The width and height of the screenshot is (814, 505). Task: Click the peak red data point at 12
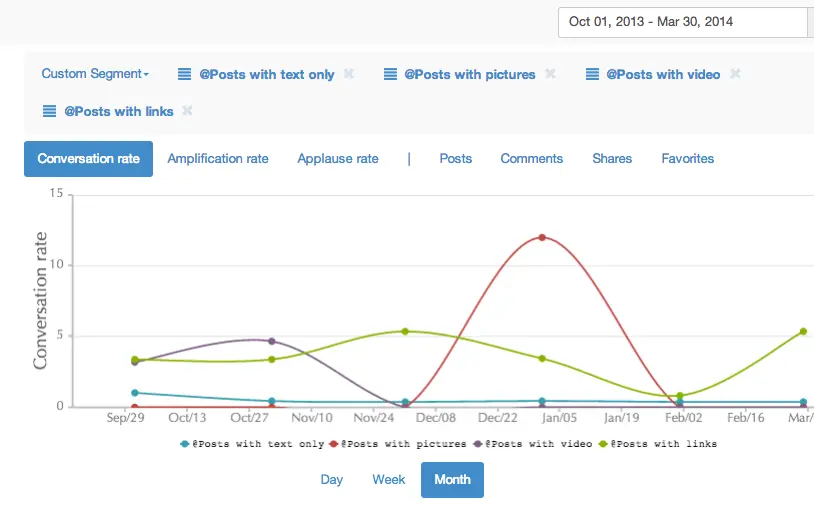click(x=542, y=237)
